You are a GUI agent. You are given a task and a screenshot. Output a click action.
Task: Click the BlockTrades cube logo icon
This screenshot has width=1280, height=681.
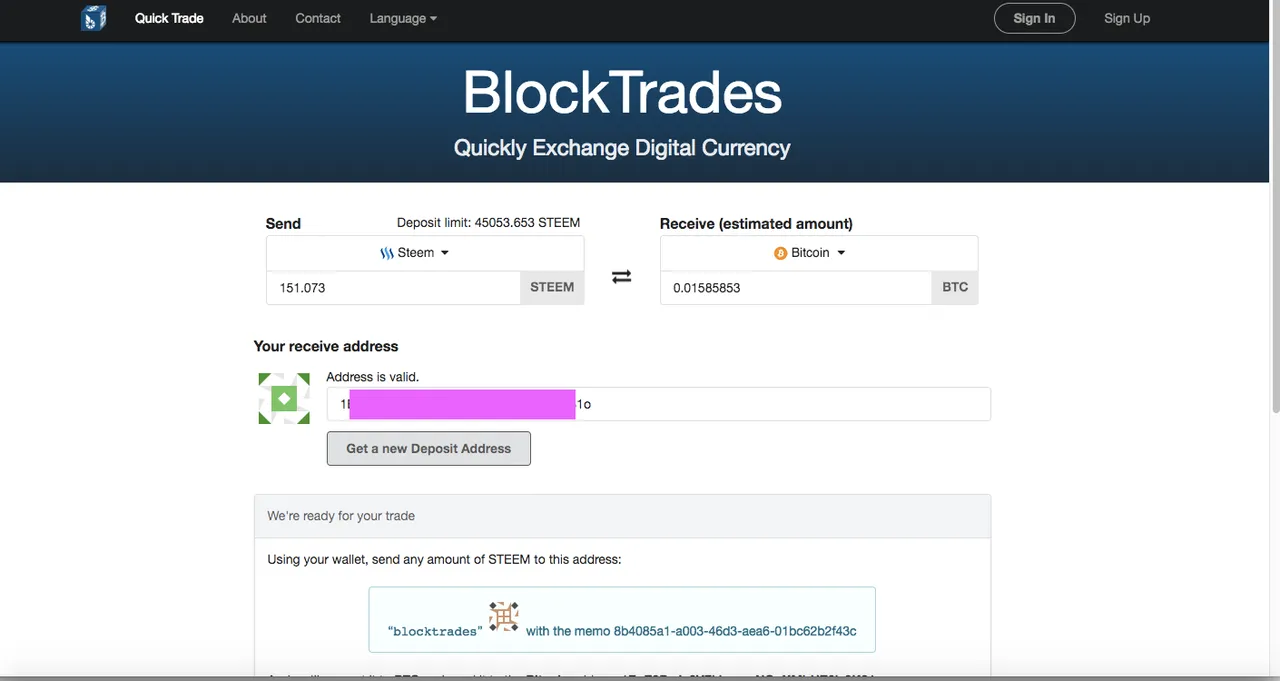point(93,18)
